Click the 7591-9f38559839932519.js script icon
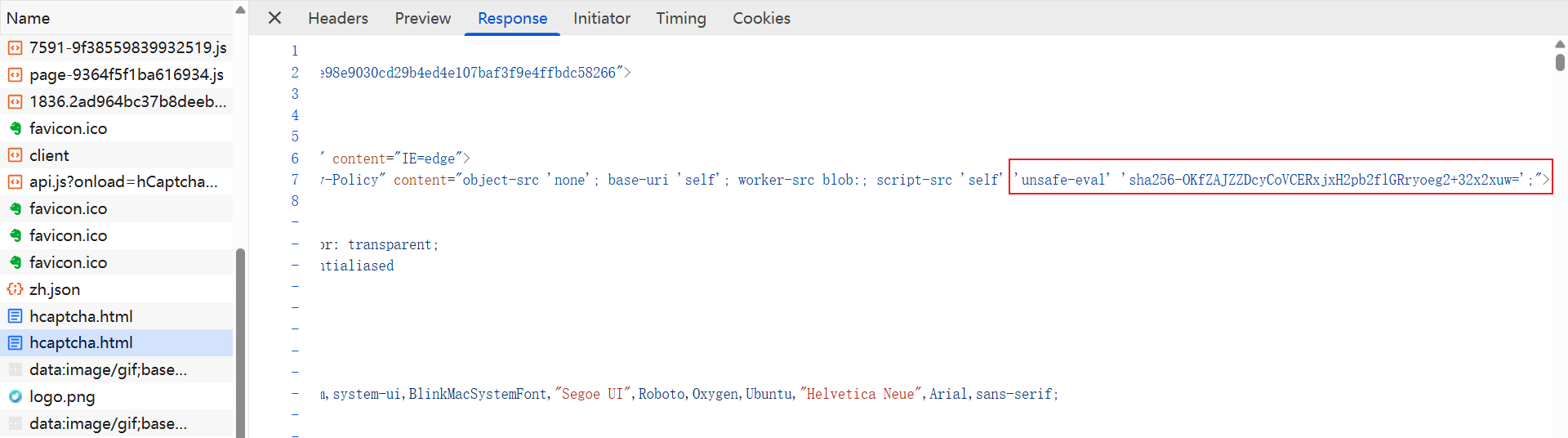This screenshot has height=438, width=1568. (x=15, y=48)
